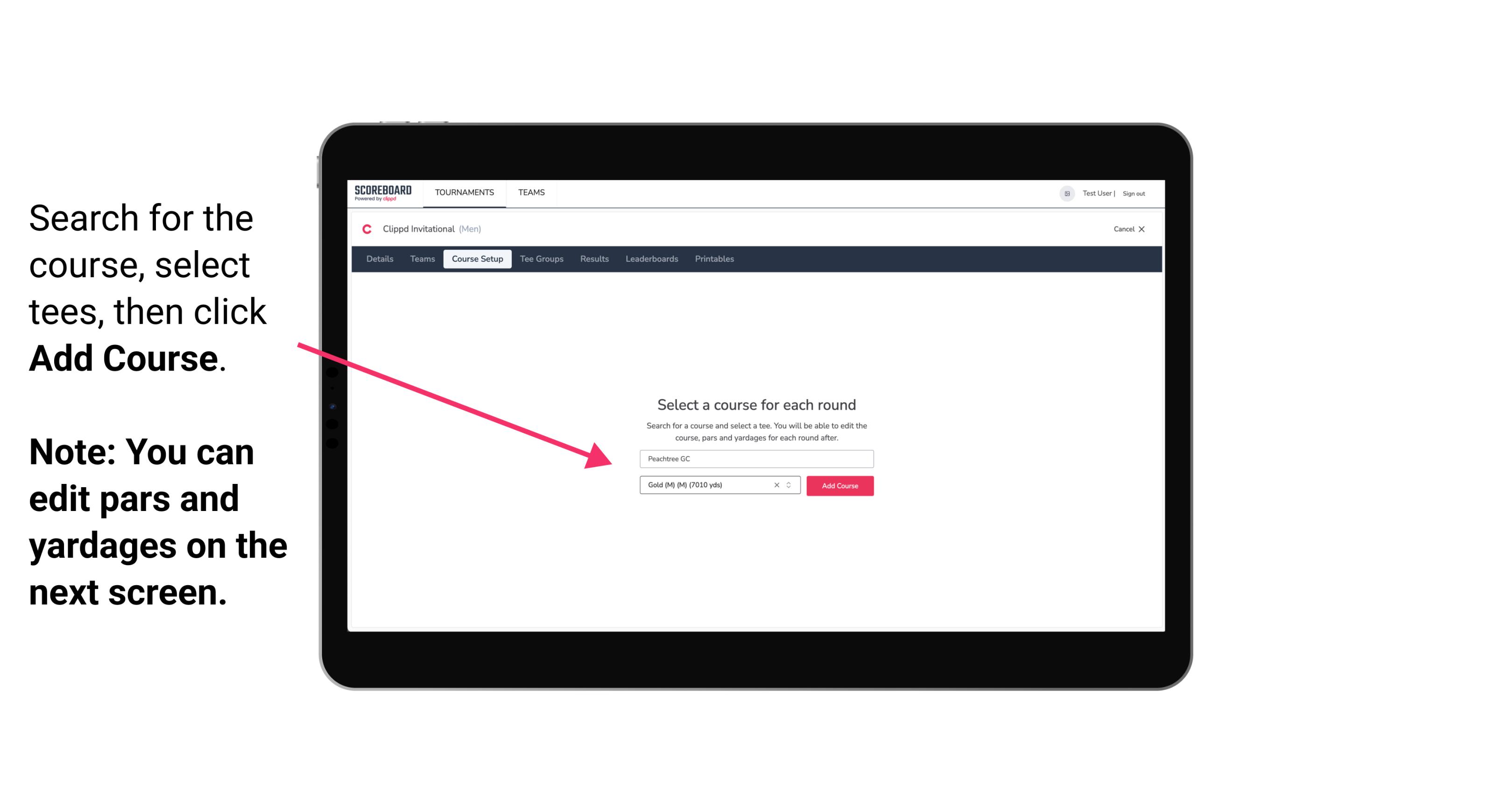The image size is (1510, 812).
Task: Click the Printables tab
Action: [x=715, y=259]
